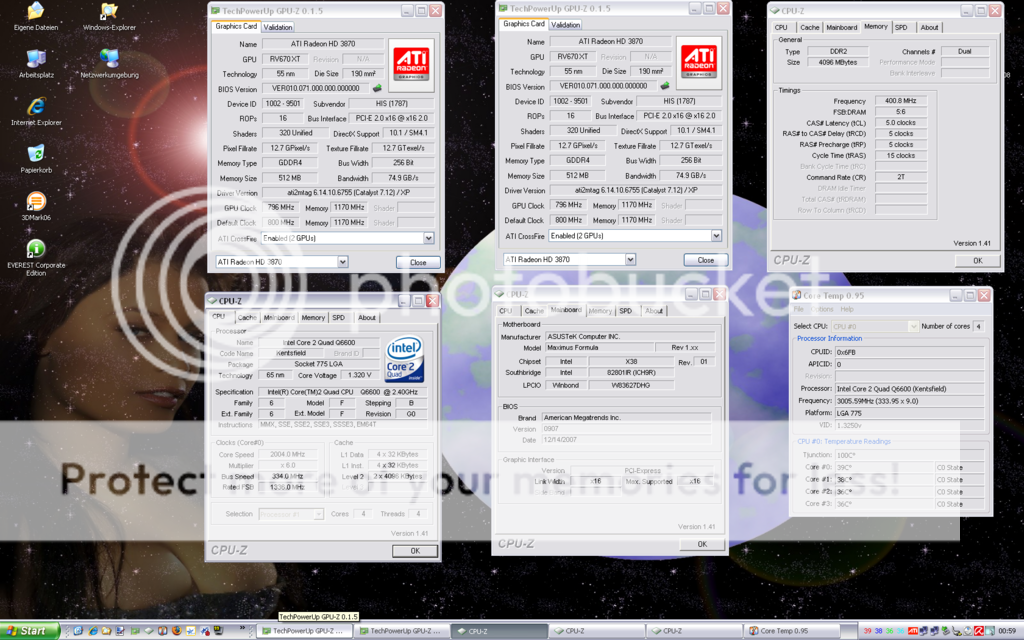The image size is (1024, 640).
Task: Open the Eigene Dateien desktop icon
Action: (x=36, y=16)
